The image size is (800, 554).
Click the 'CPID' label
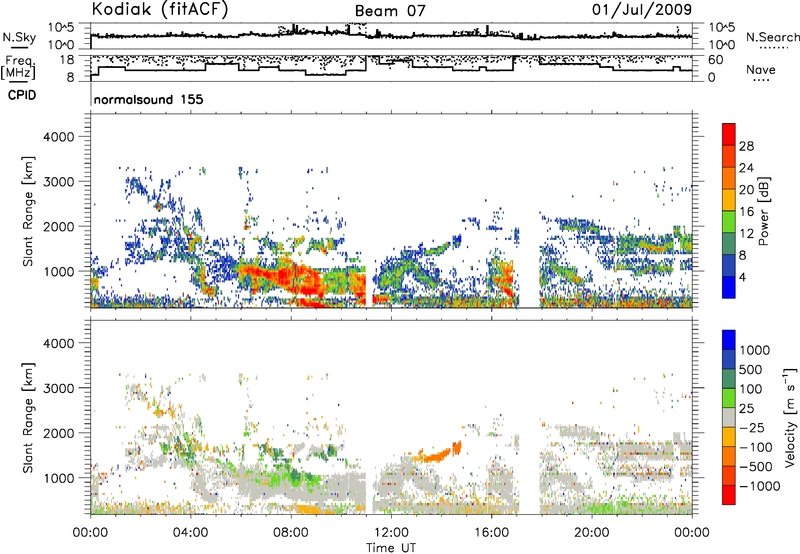tap(22, 95)
